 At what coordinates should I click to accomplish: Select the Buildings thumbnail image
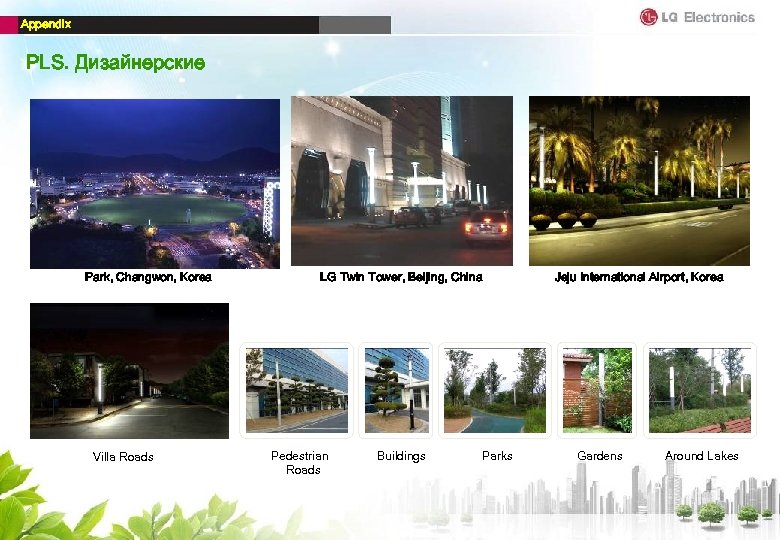click(397, 390)
